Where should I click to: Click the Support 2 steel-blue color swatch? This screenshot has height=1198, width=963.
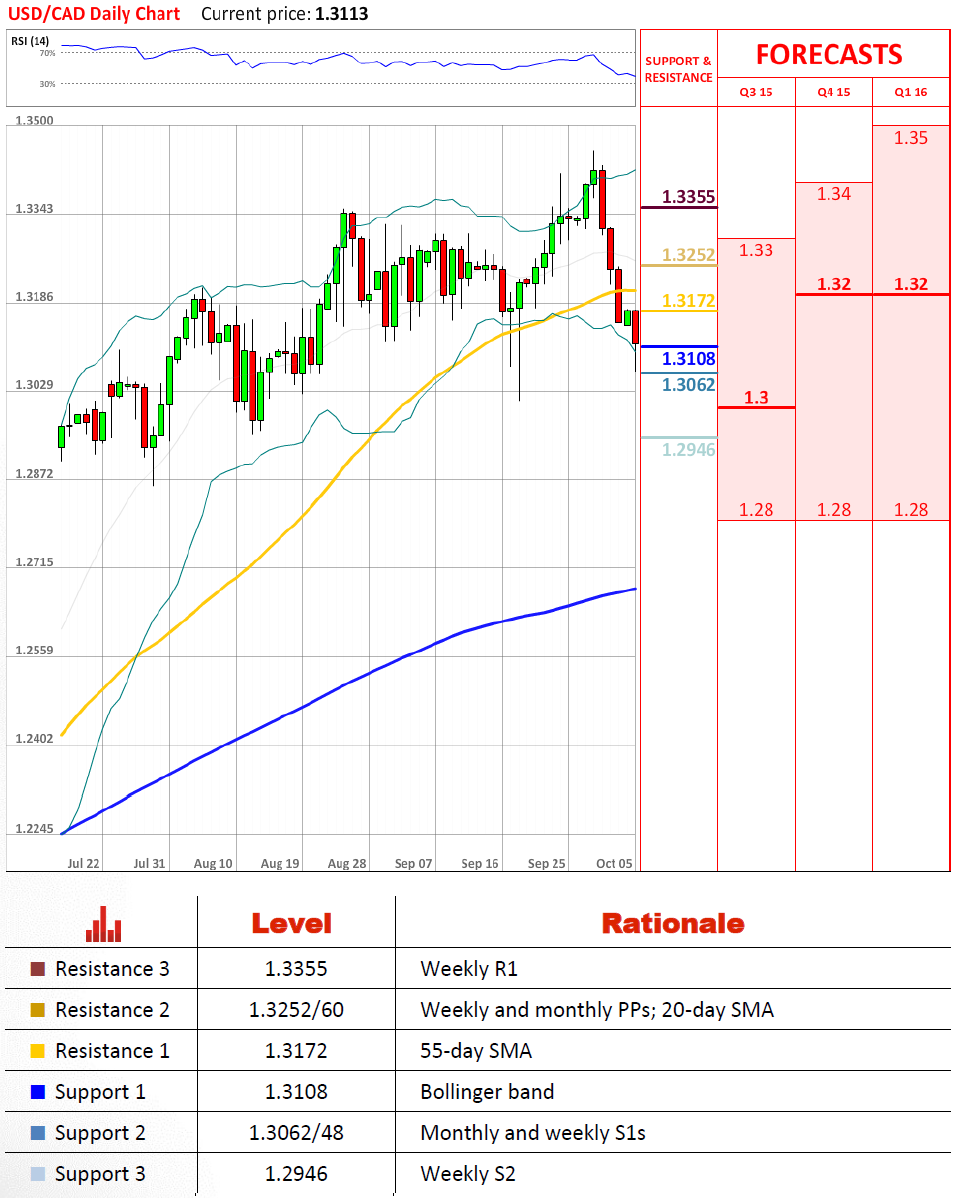click(37, 1133)
